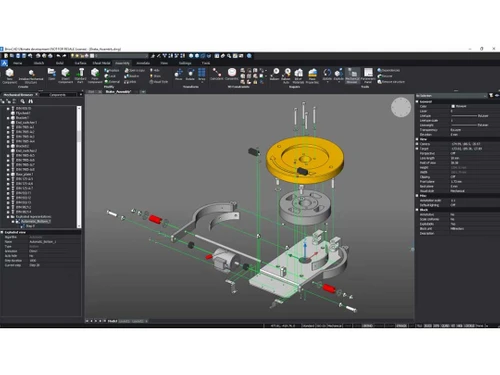
Task: Close the Mechanical Browser panel tab
Action: (37, 95)
